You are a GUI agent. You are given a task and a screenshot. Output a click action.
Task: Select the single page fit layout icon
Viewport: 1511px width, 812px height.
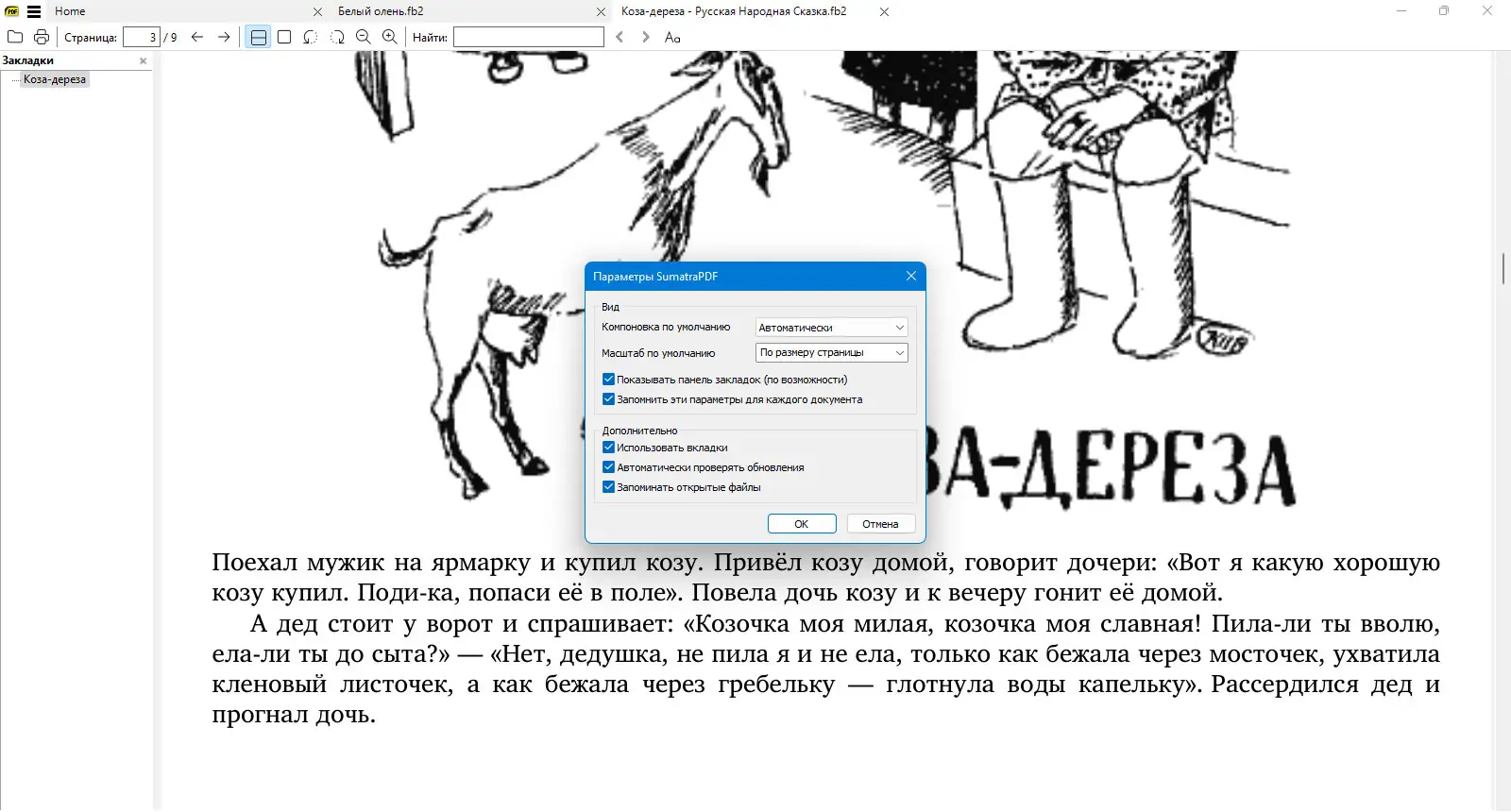[284, 37]
